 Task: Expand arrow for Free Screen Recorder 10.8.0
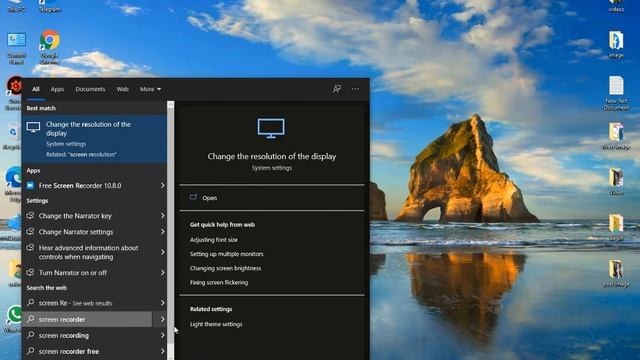tap(162, 186)
